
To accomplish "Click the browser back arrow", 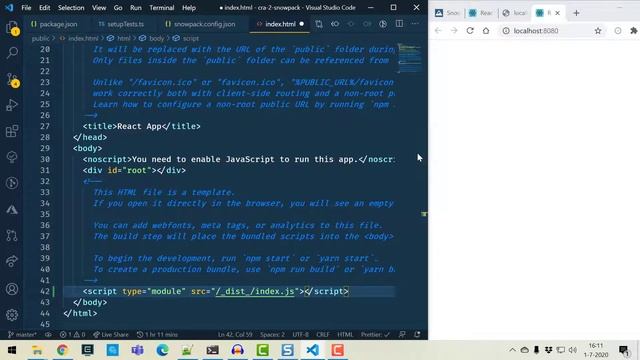I will click(x=438, y=31).
